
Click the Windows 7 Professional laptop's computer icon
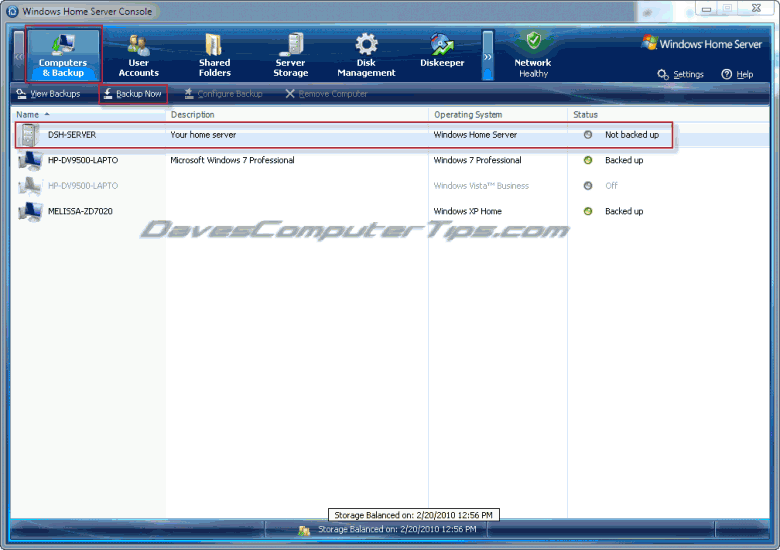pos(30,161)
